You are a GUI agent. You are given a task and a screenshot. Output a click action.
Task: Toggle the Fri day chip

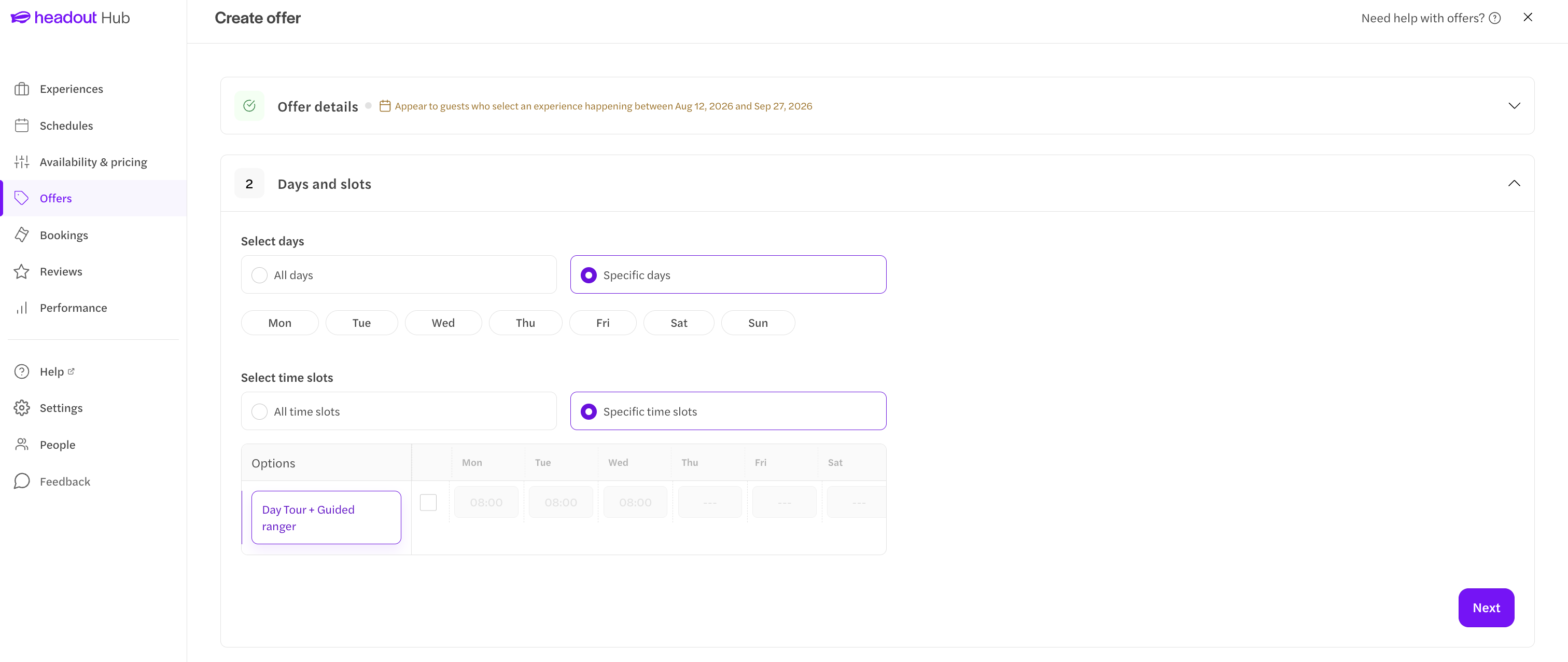603,323
